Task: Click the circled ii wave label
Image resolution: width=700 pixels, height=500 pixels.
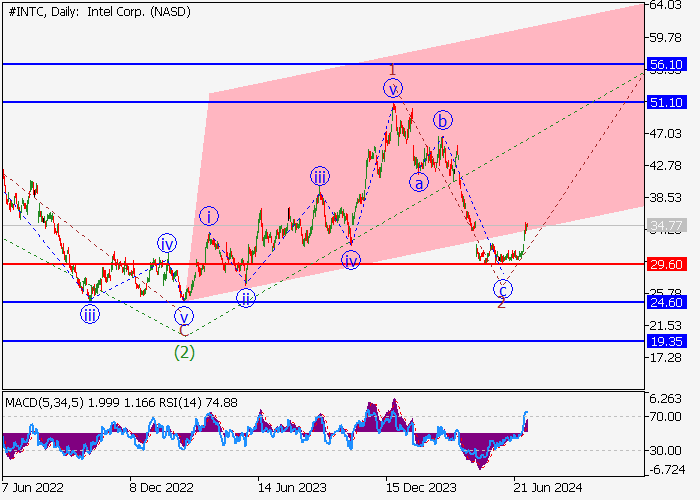Action: point(246,297)
